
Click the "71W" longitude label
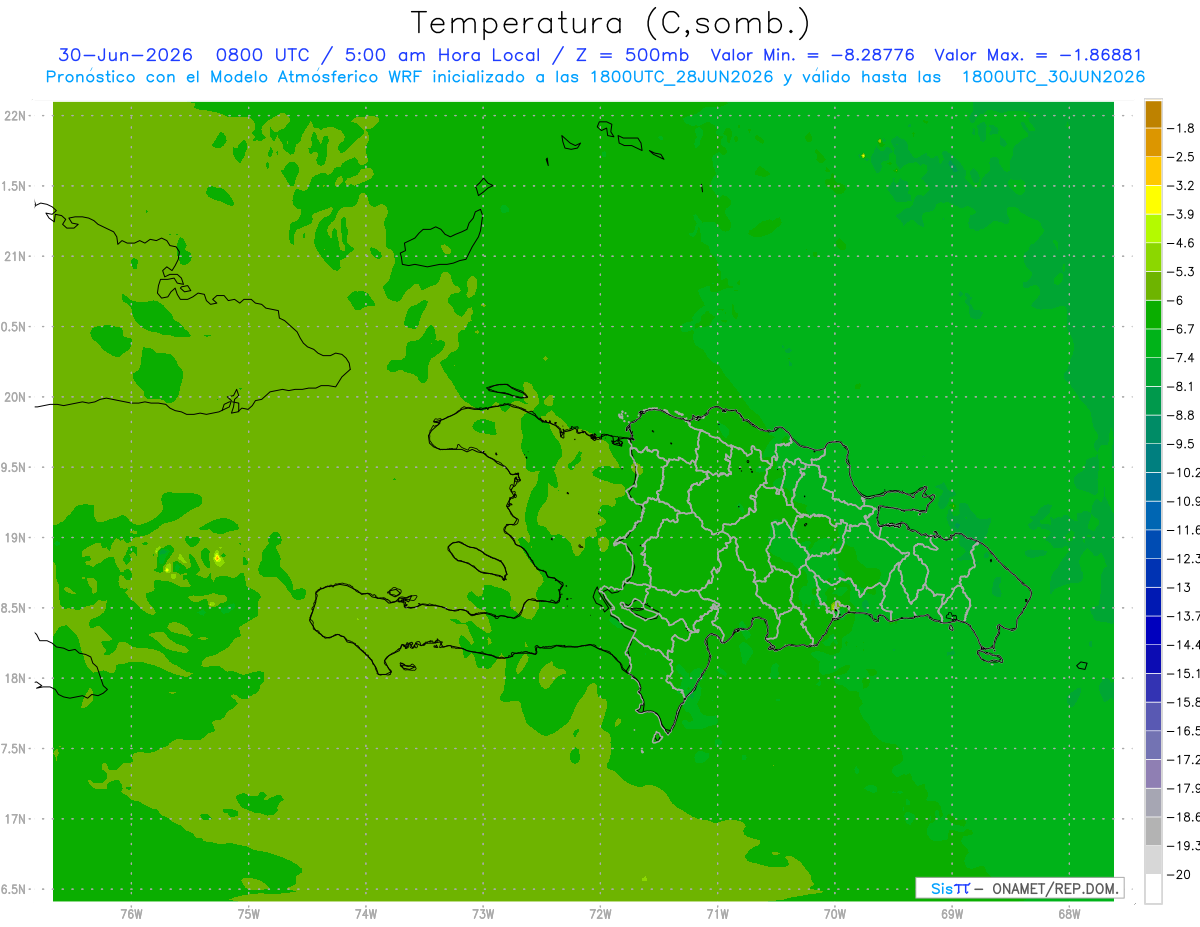(717, 913)
